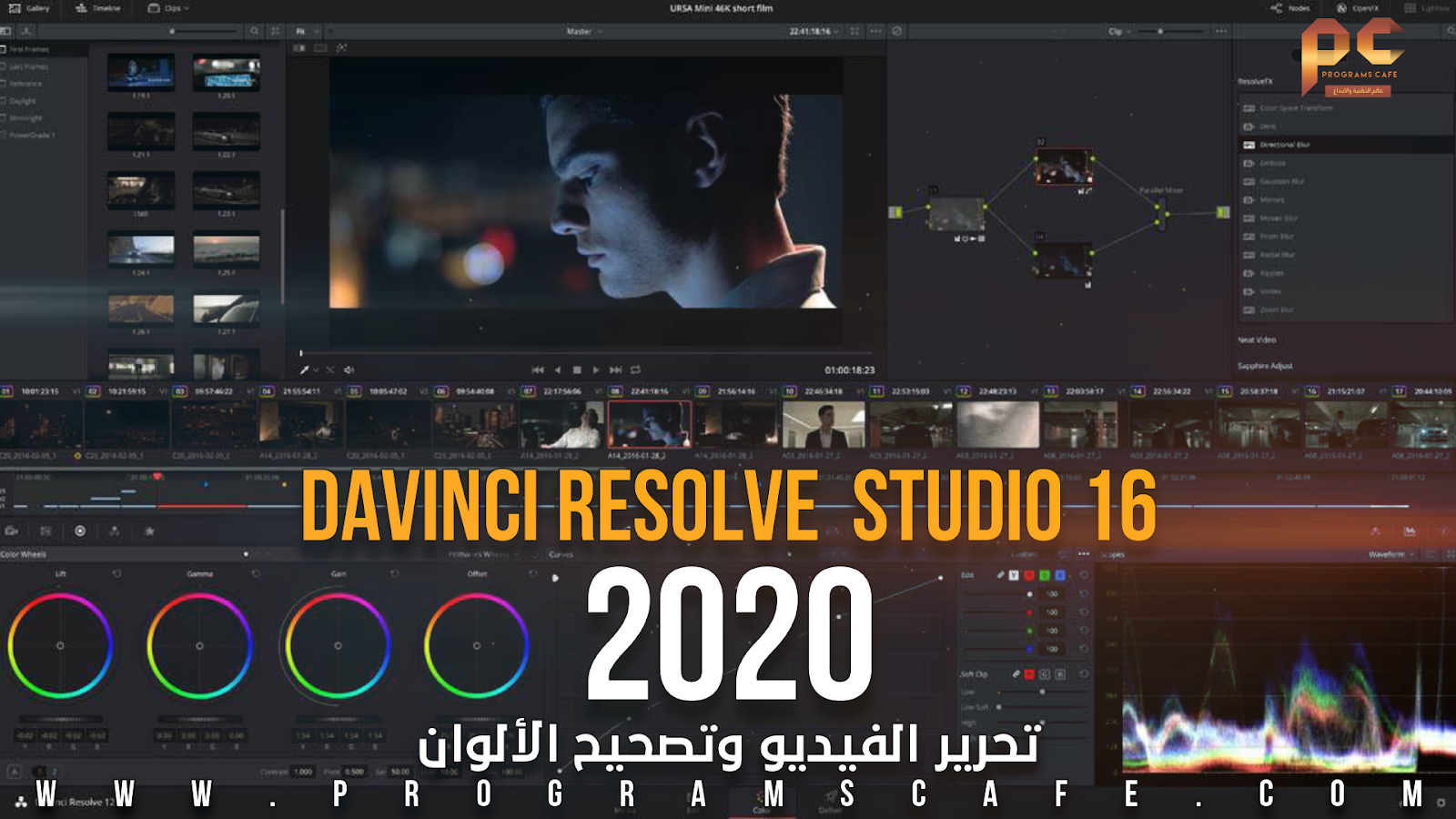This screenshot has height=819, width=1456.
Task: Open the Color Match palette icon
Action: point(45,531)
